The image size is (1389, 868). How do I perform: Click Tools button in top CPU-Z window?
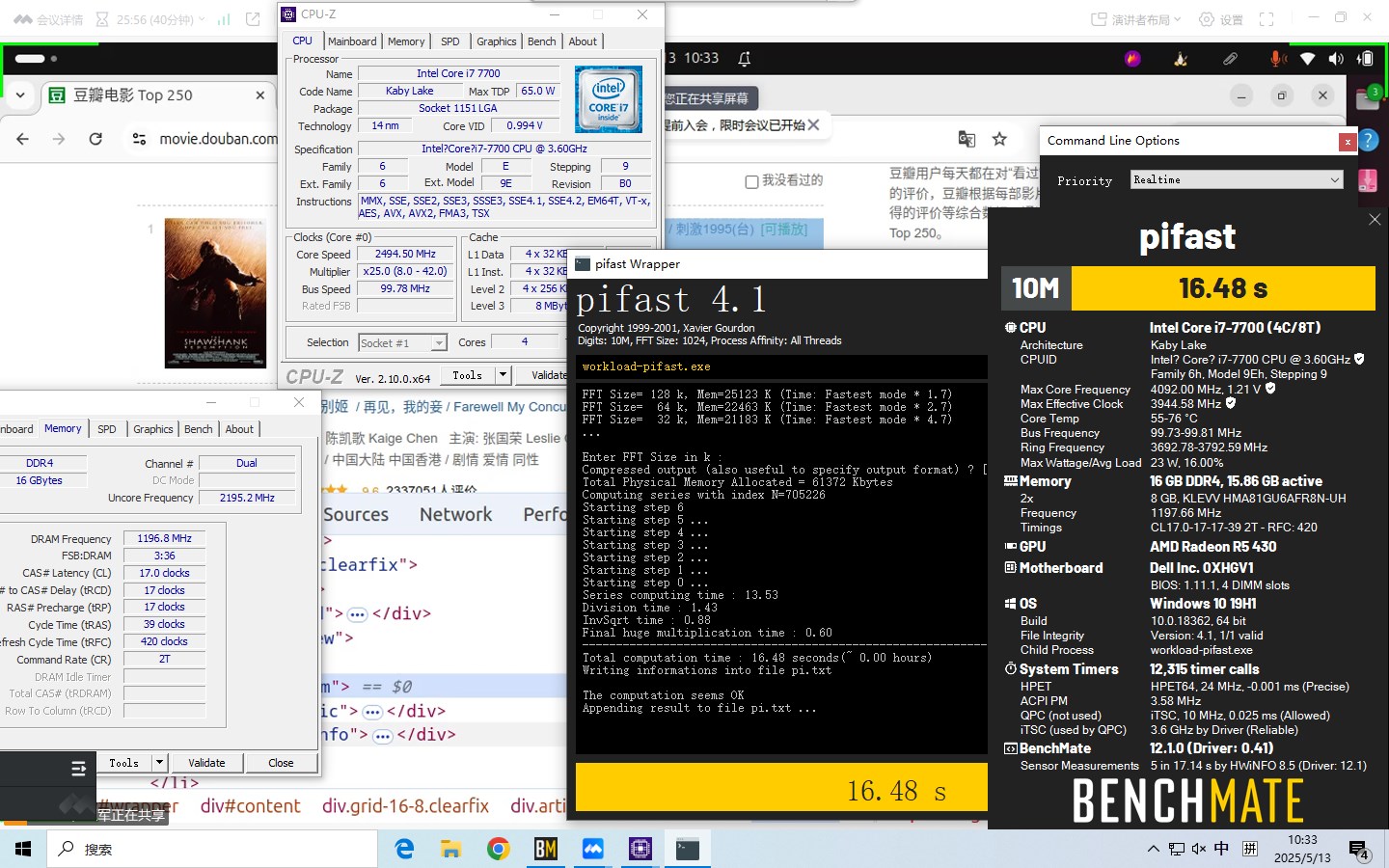(468, 375)
